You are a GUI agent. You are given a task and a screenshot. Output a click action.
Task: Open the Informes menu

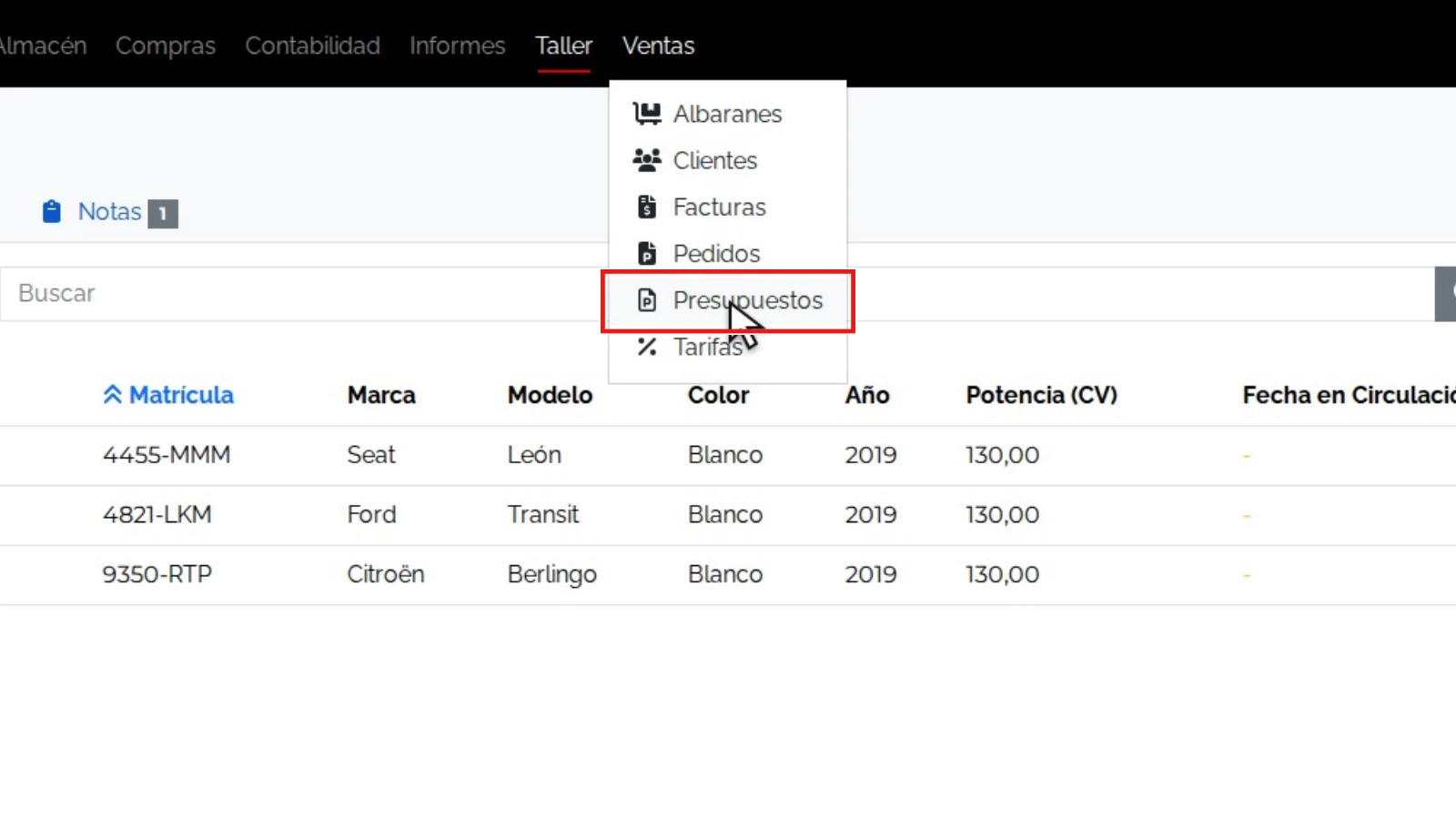(x=457, y=45)
